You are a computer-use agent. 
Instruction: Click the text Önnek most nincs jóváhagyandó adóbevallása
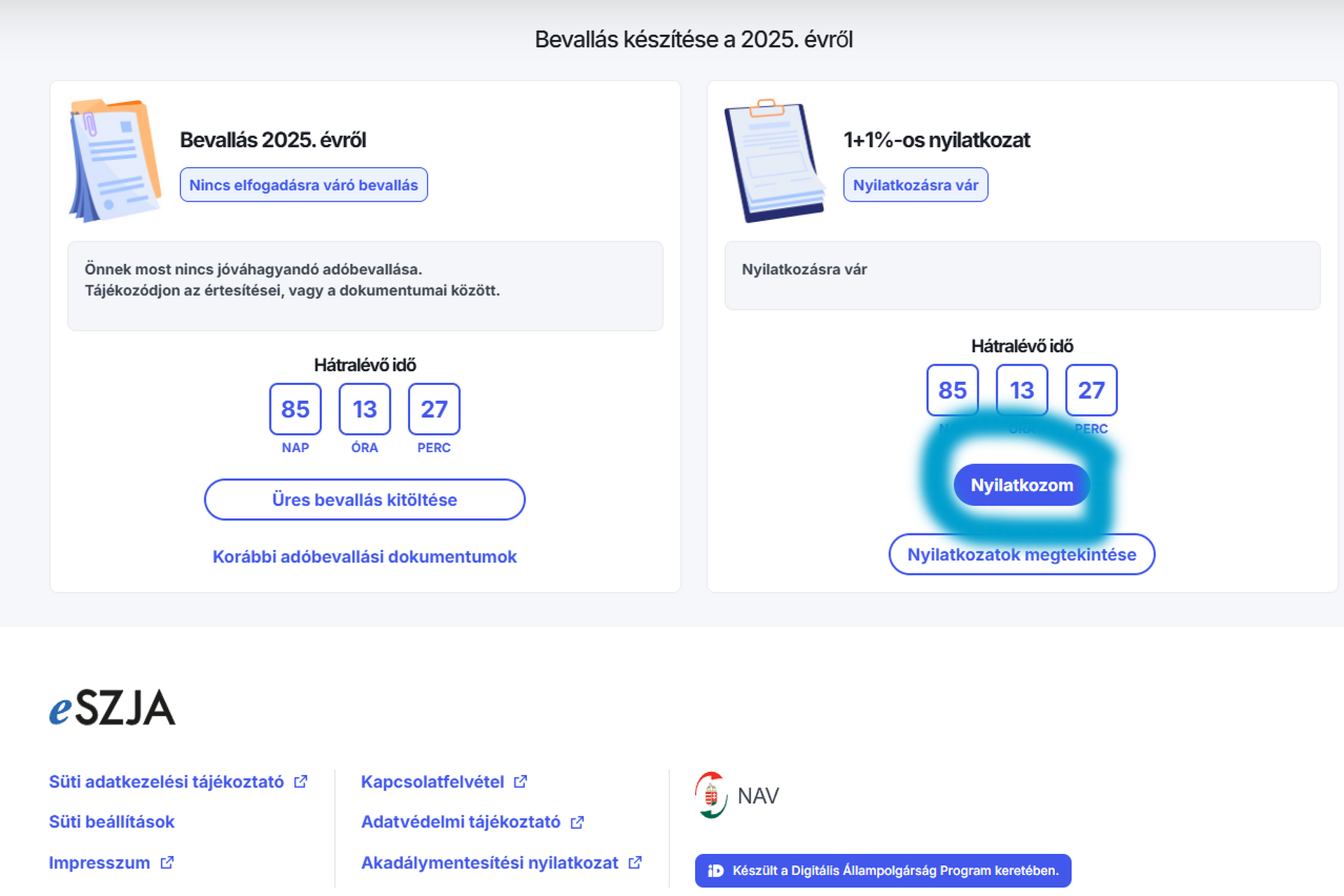(253, 269)
